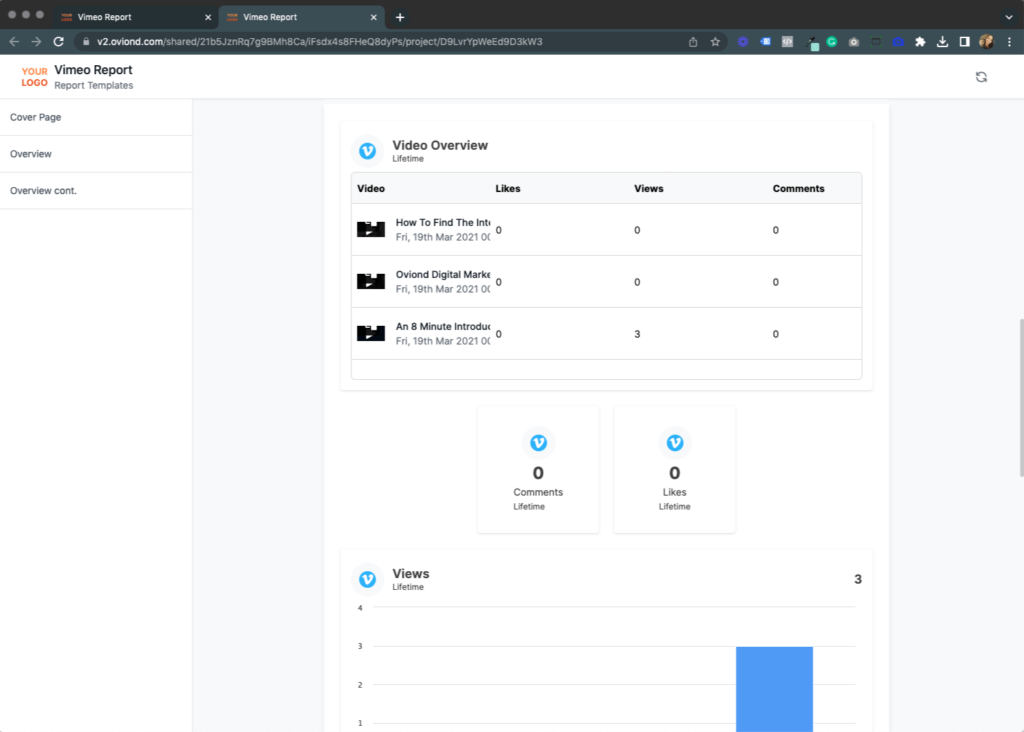Click the Grammarly extension icon
Viewport: 1024px width, 732px height.
pos(831,42)
